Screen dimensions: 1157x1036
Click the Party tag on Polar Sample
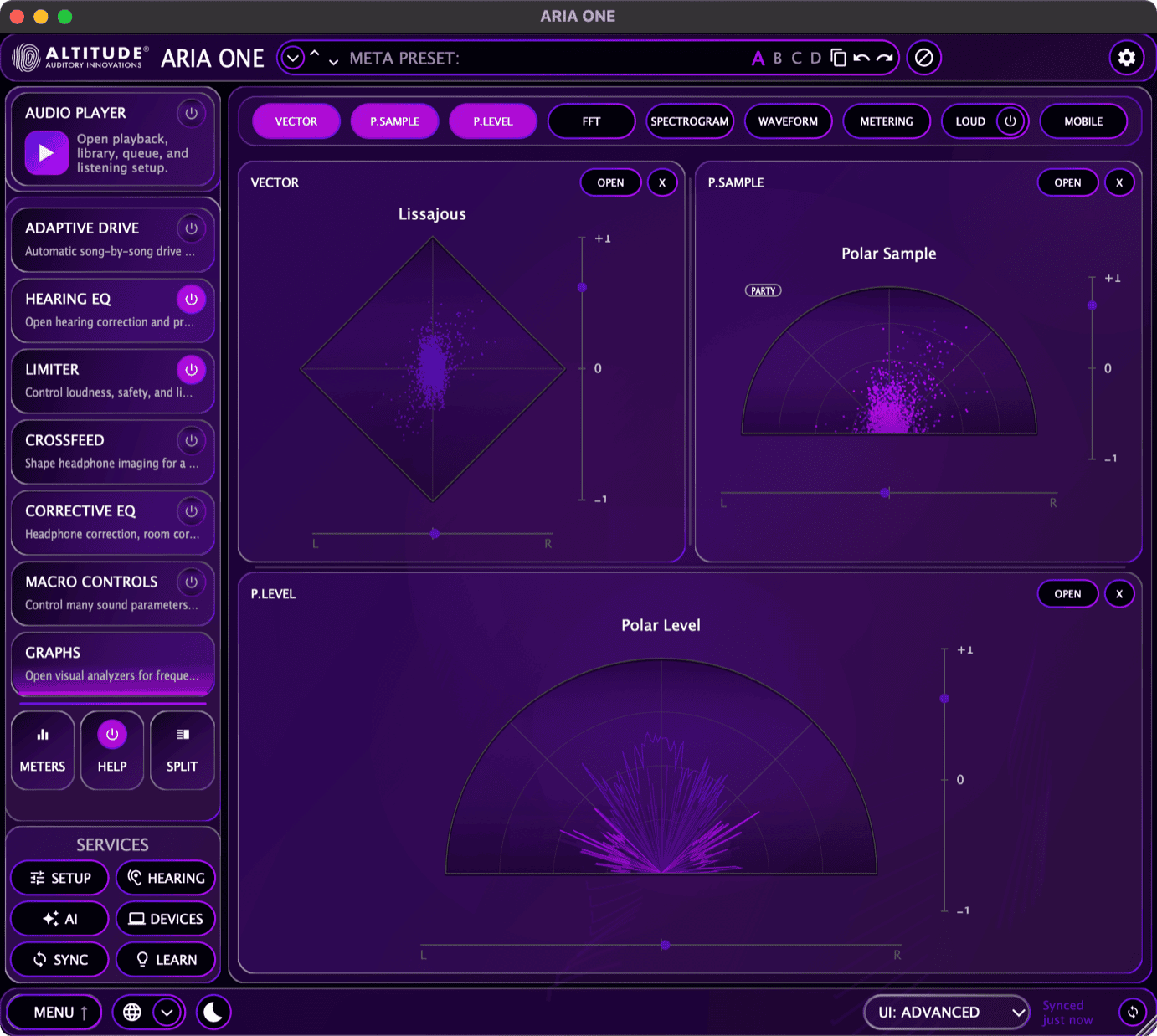click(x=764, y=290)
